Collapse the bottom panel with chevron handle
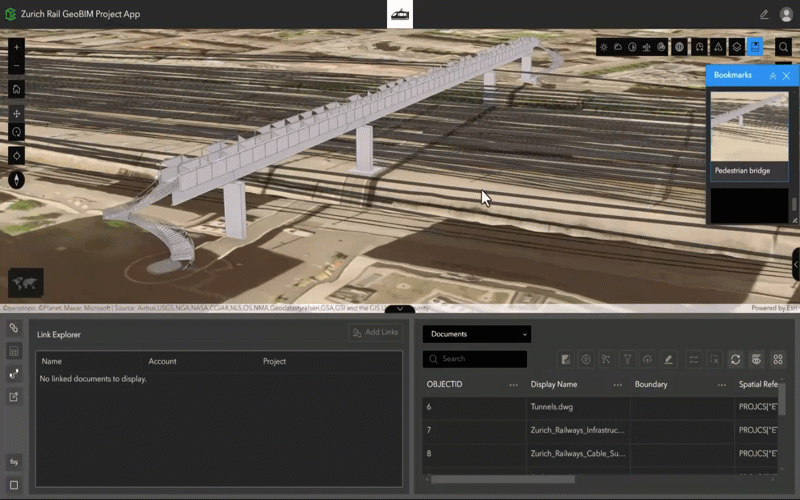Image resolution: width=800 pixels, height=500 pixels. pyautogui.click(x=400, y=309)
